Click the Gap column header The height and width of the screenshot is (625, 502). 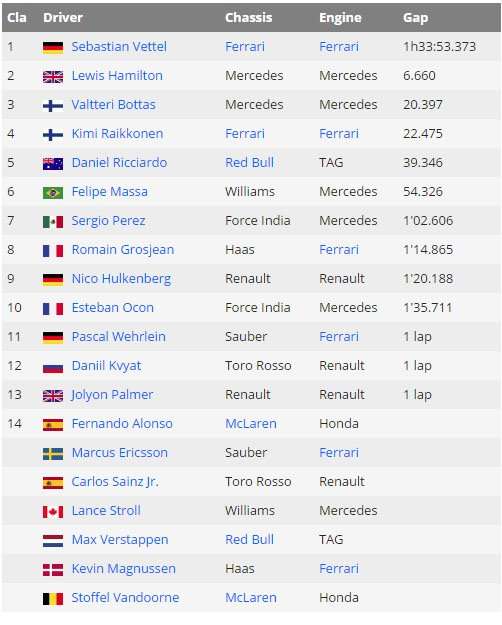click(415, 18)
